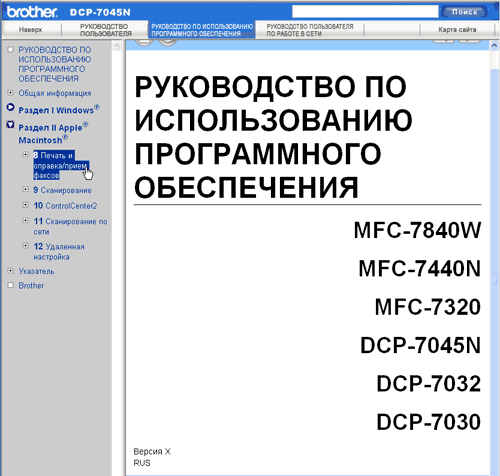Click the large document title heading
This screenshot has height=476, width=500.
[x=273, y=137]
